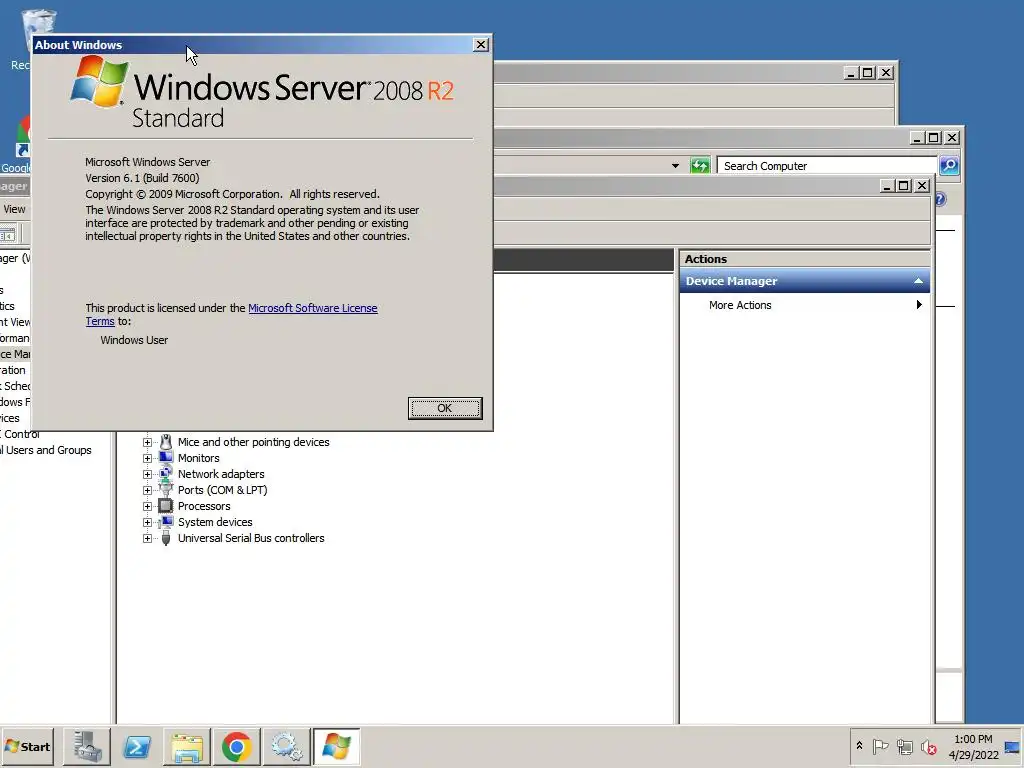
Task: Click Show Desktop icon at taskbar end
Action: (1012, 746)
